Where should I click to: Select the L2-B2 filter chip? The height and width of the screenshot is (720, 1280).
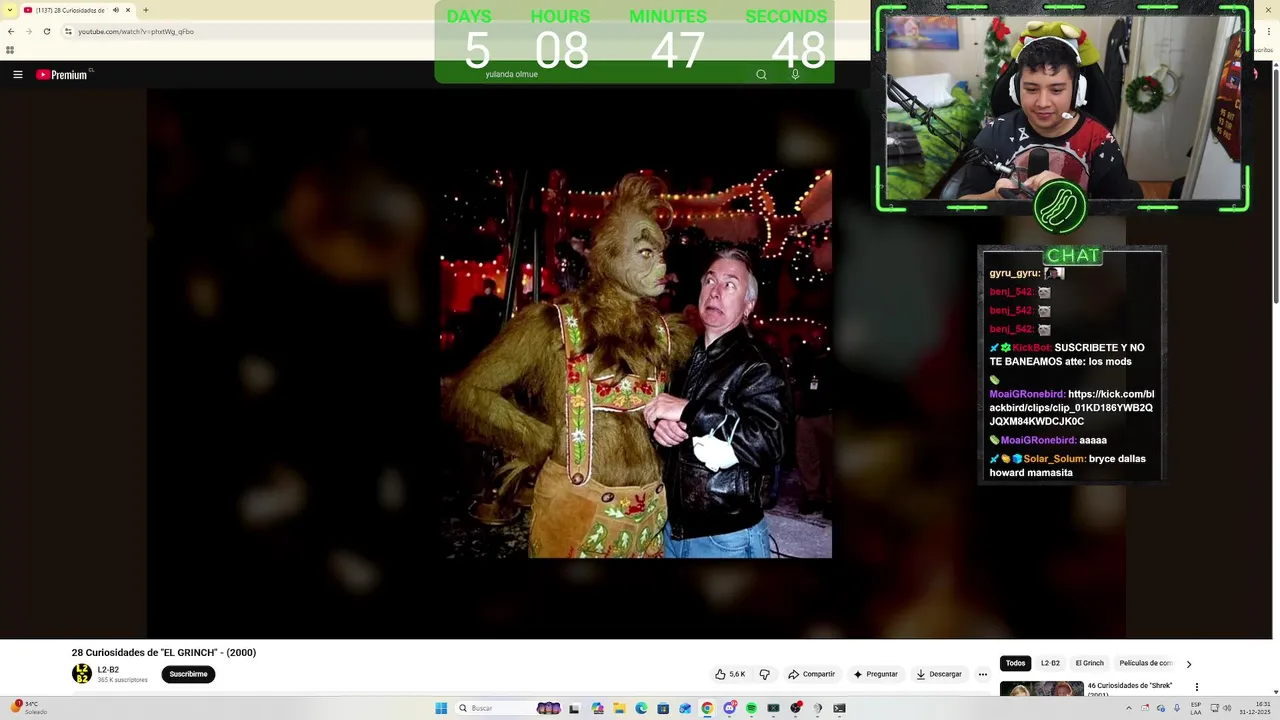(1050, 663)
